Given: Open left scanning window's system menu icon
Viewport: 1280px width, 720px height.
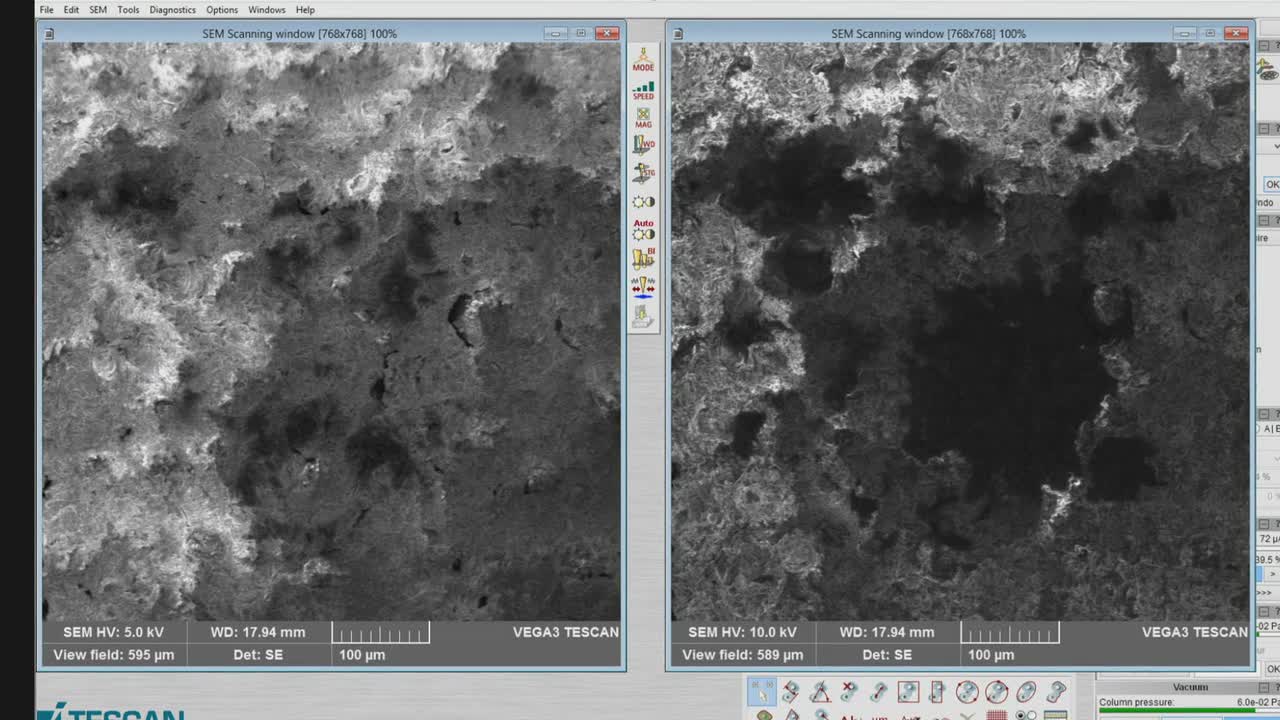Looking at the screenshot, I should point(49,34).
